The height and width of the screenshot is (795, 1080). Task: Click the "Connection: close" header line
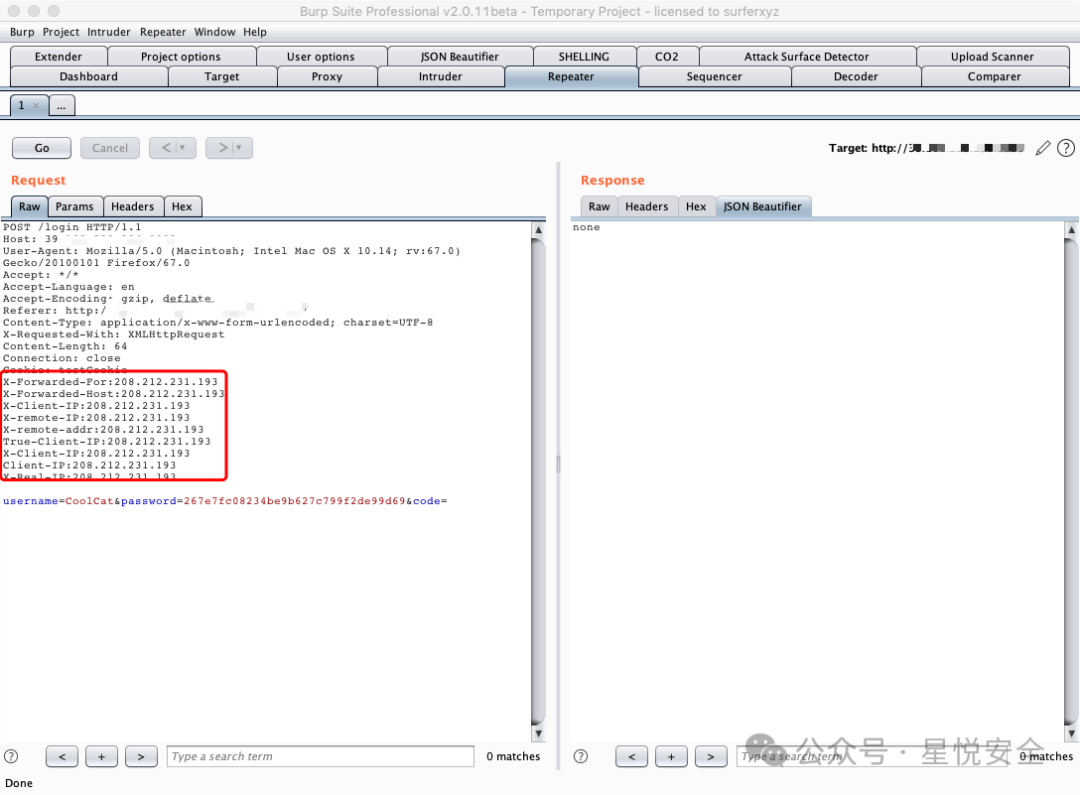click(x=61, y=358)
